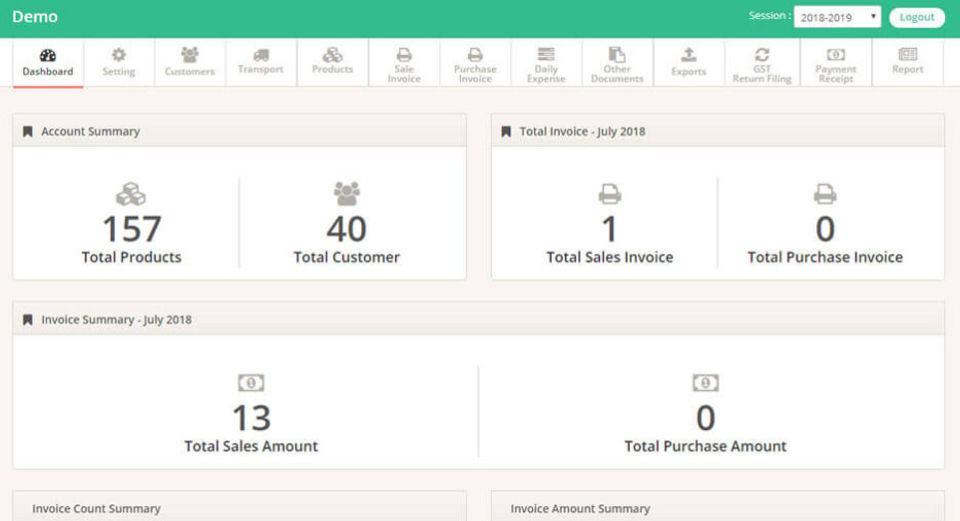960x521 pixels.
Task: Click money icon above Total Sales Amount
Action: tap(251, 383)
